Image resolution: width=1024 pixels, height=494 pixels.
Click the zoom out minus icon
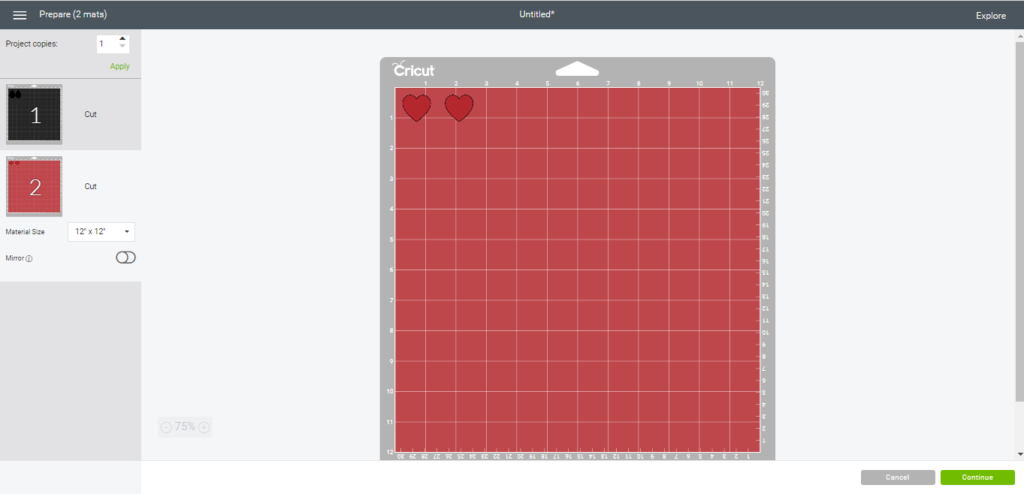[x=166, y=427]
